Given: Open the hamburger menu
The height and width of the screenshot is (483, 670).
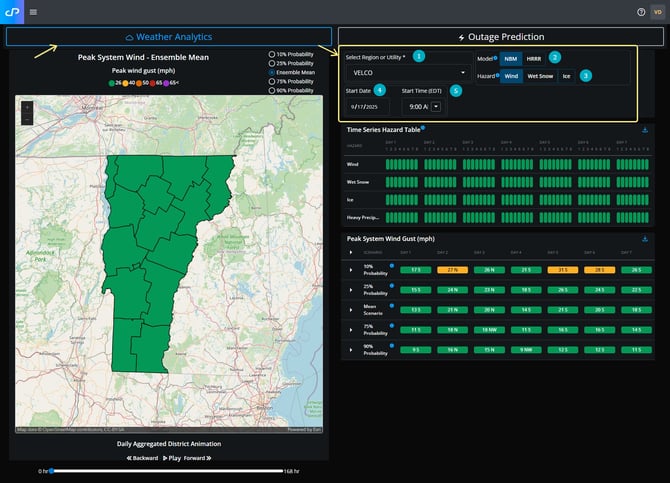Looking at the screenshot, I should (x=33, y=12).
